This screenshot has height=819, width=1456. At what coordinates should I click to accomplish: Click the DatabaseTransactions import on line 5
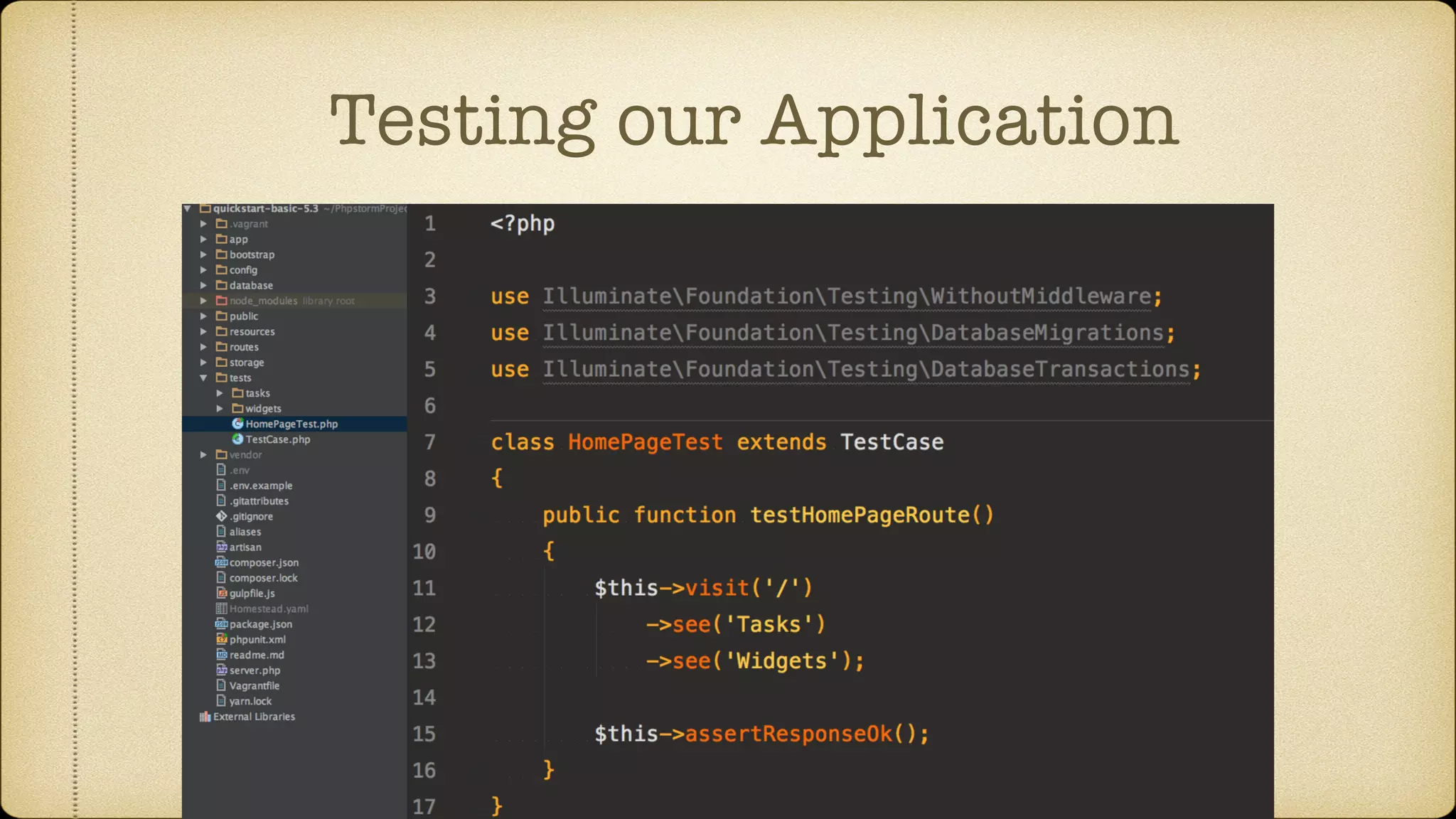click(x=866, y=369)
